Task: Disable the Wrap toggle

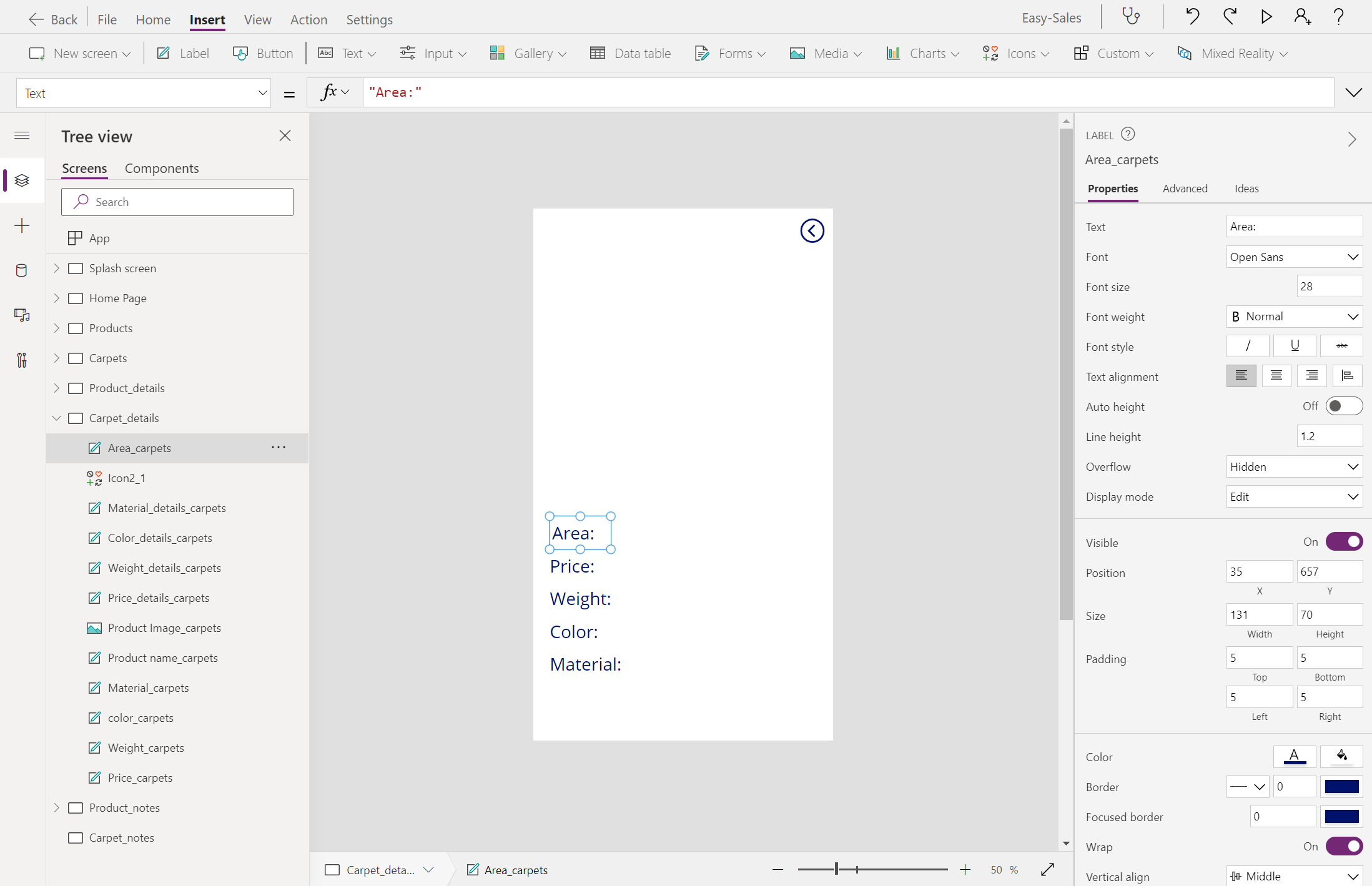Action: tap(1344, 846)
